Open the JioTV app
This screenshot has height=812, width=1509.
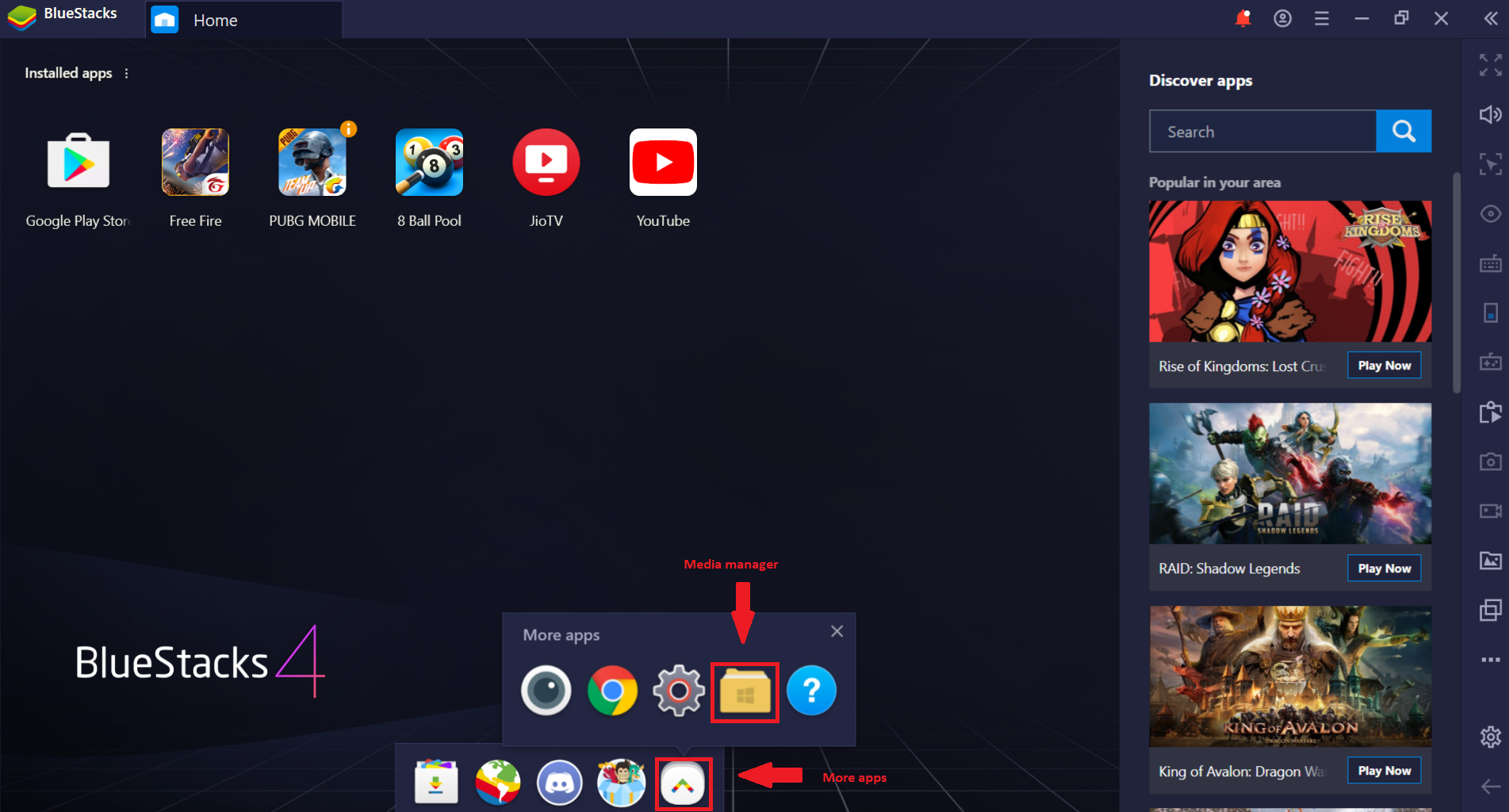(546, 162)
